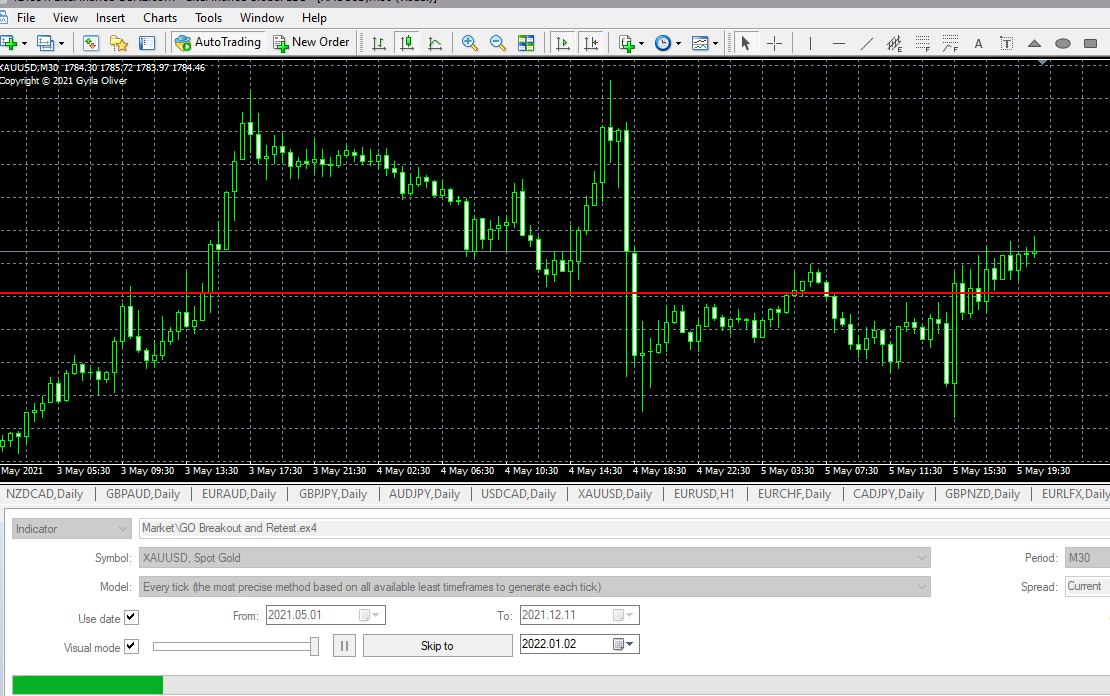Open the Skip to date calendar dropdown
The height and width of the screenshot is (696, 1110).
pos(624,644)
